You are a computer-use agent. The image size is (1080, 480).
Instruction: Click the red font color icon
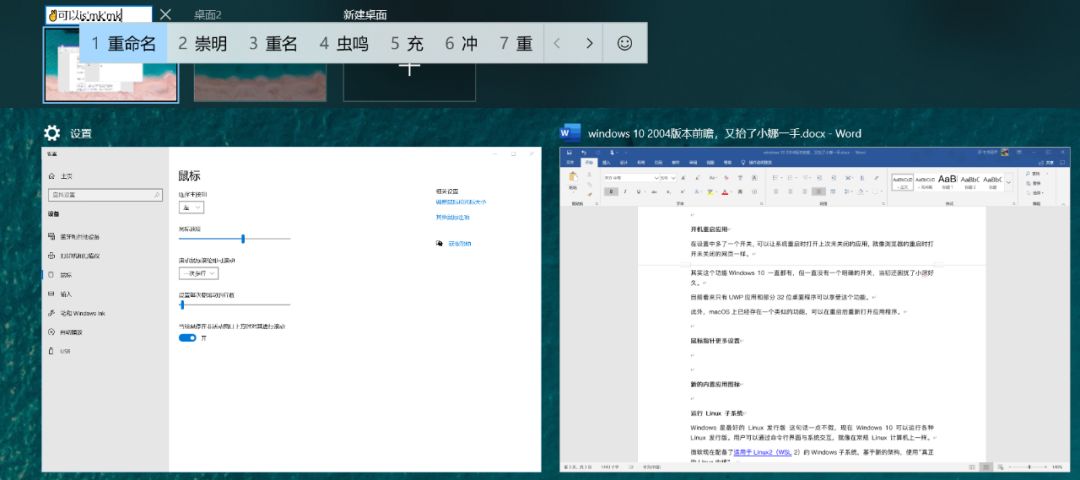tap(725, 192)
